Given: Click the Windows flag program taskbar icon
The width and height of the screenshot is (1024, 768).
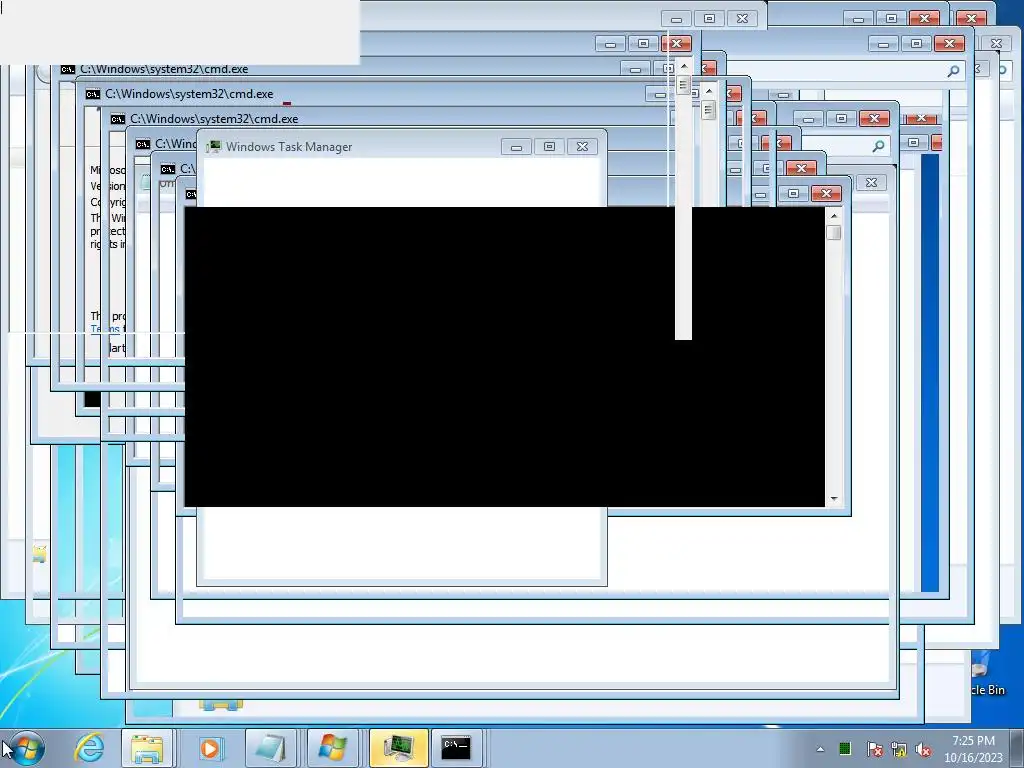Looking at the screenshot, I should 332,748.
